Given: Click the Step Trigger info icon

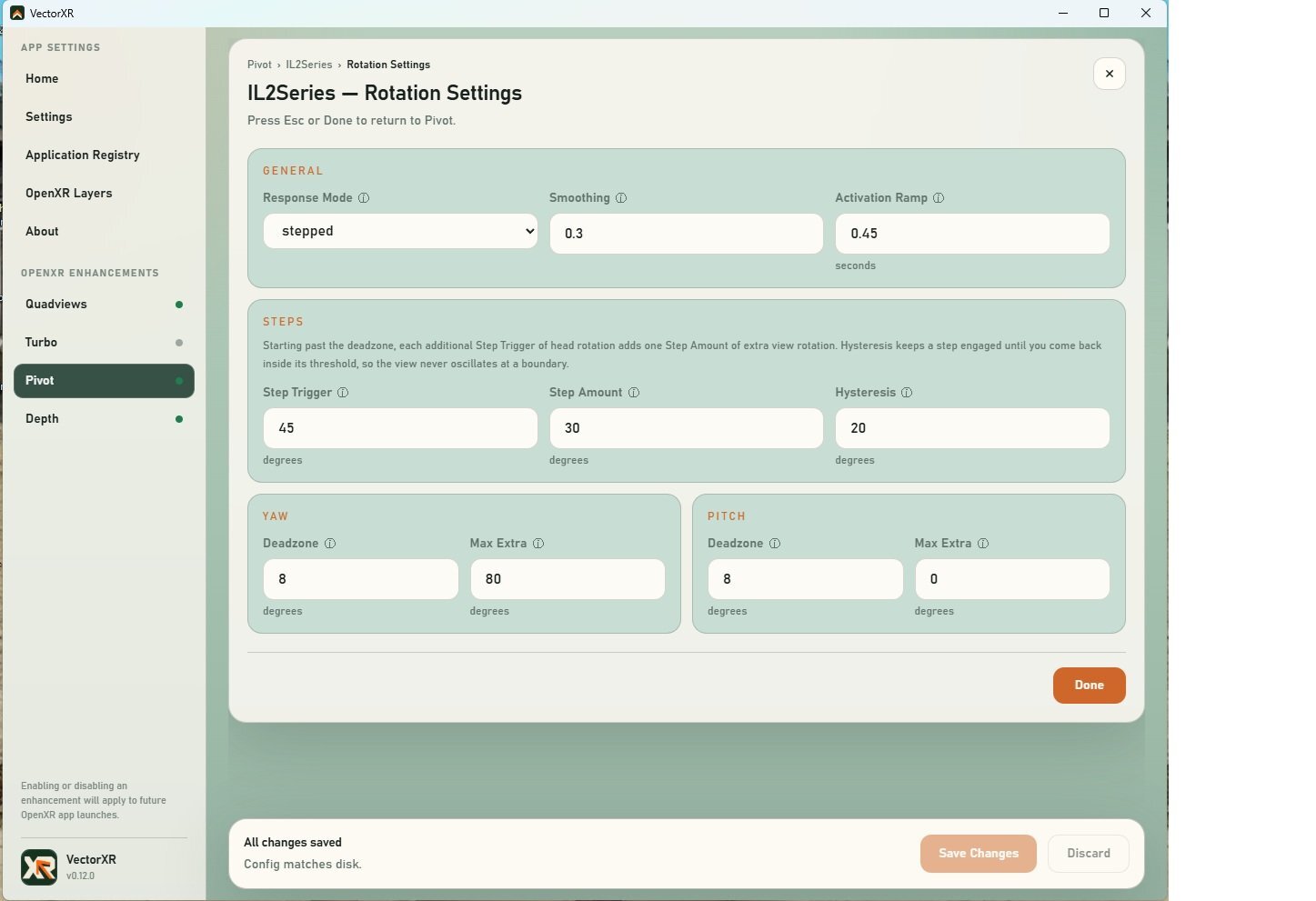Looking at the screenshot, I should [x=343, y=393].
